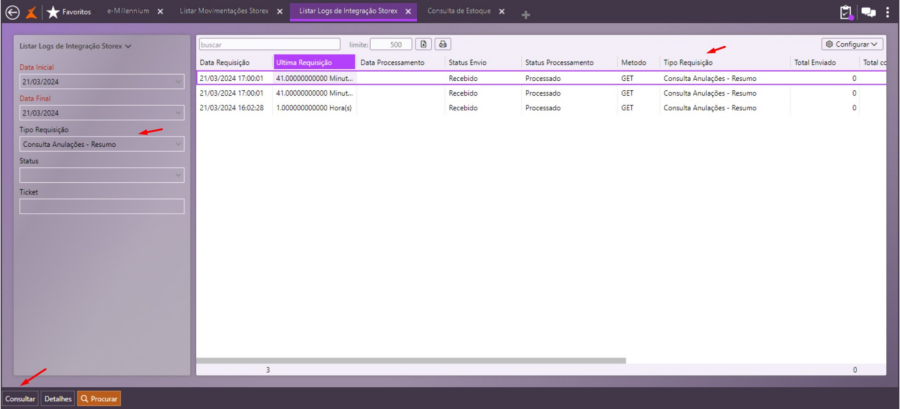Open Favoritos star menu
Viewport: 900px width, 409px height.
[x=69, y=12]
